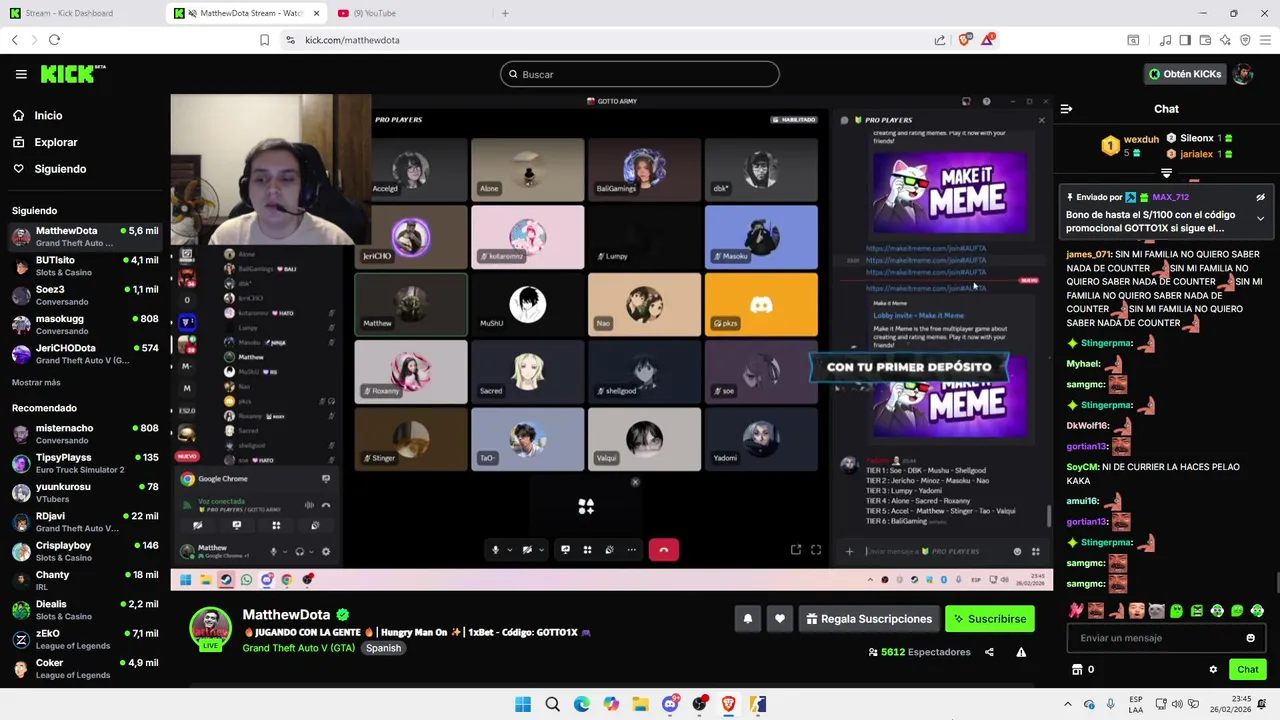Toggle fullscreen icon in call view

pyautogui.click(x=816, y=550)
